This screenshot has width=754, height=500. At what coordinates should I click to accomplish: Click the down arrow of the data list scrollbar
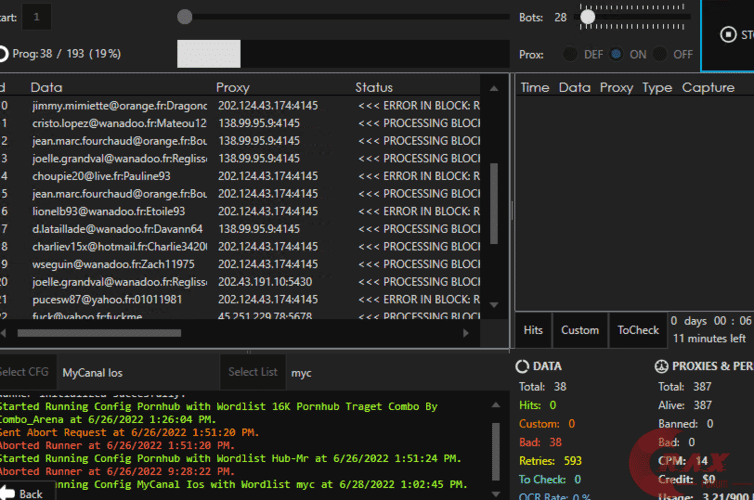(x=493, y=304)
